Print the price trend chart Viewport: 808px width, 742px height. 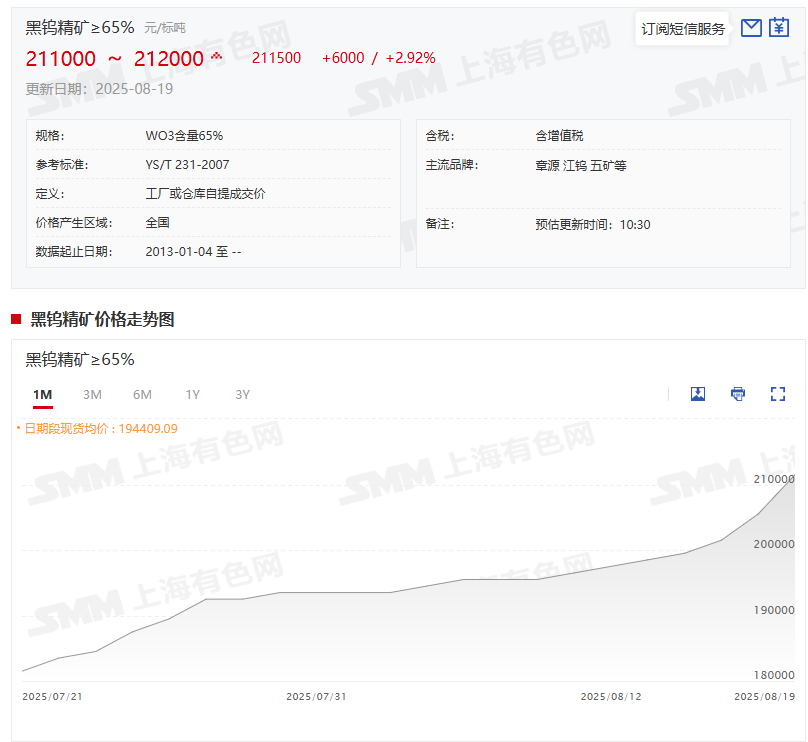(x=738, y=394)
